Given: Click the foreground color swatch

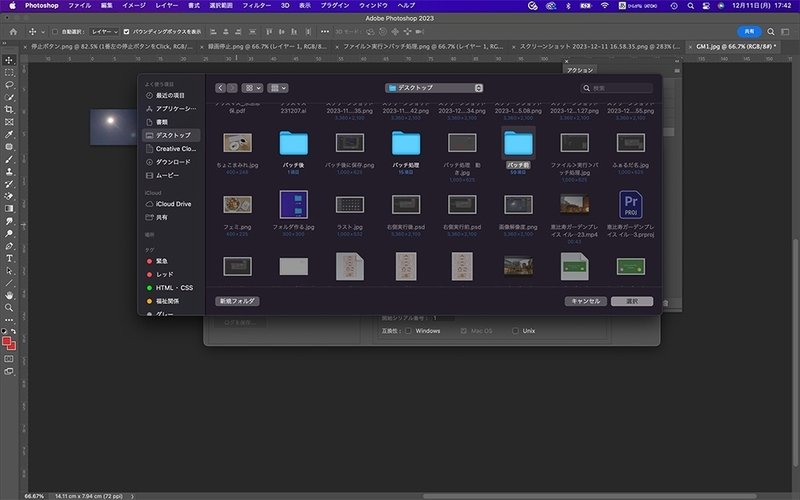Looking at the screenshot, I should [x=7, y=341].
